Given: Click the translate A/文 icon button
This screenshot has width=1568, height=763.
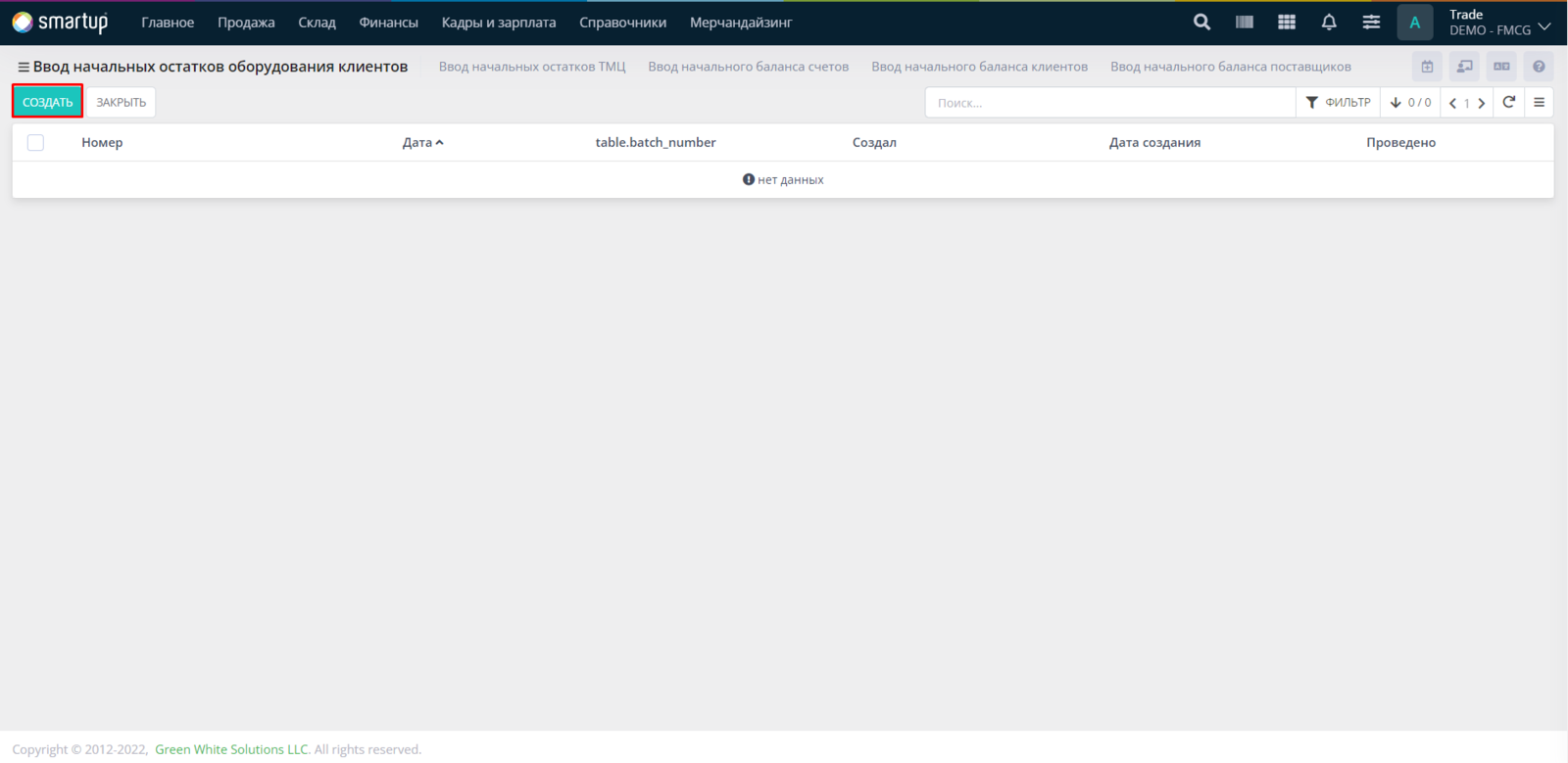Looking at the screenshot, I should click(1501, 67).
